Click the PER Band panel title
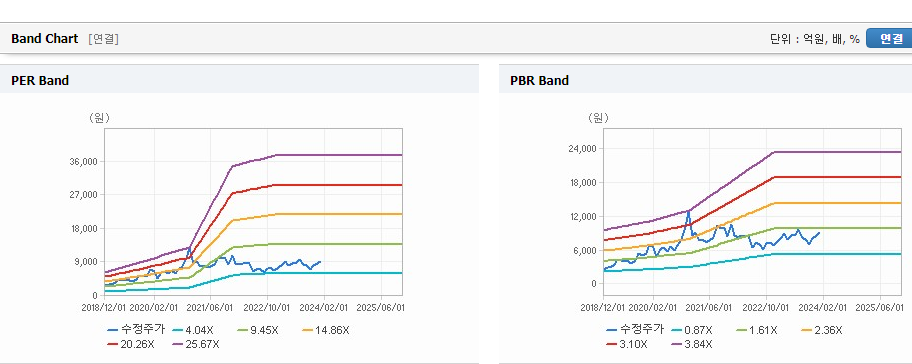Image resolution: width=912 pixels, height=364 pixels. tap(40, 81)
